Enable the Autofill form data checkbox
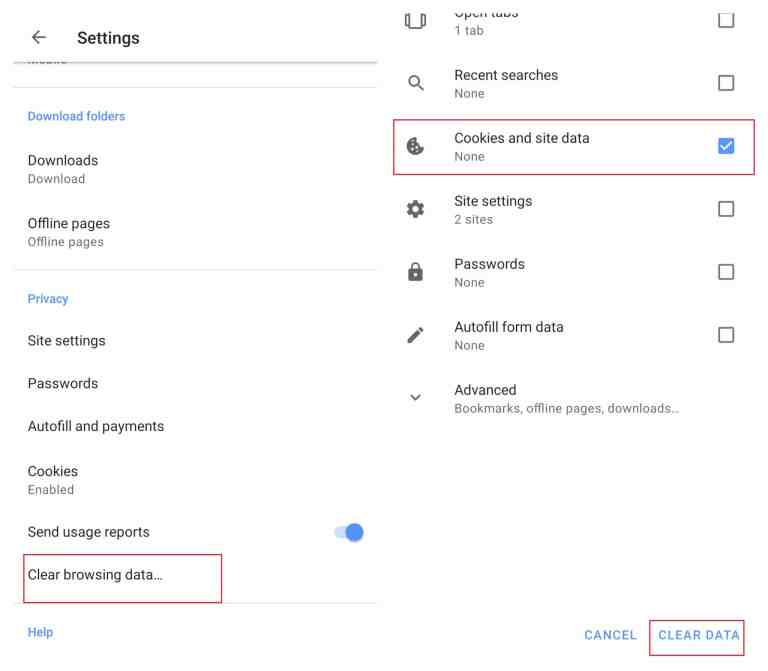This screenshot has height=671, width=768. click(726, 335)
